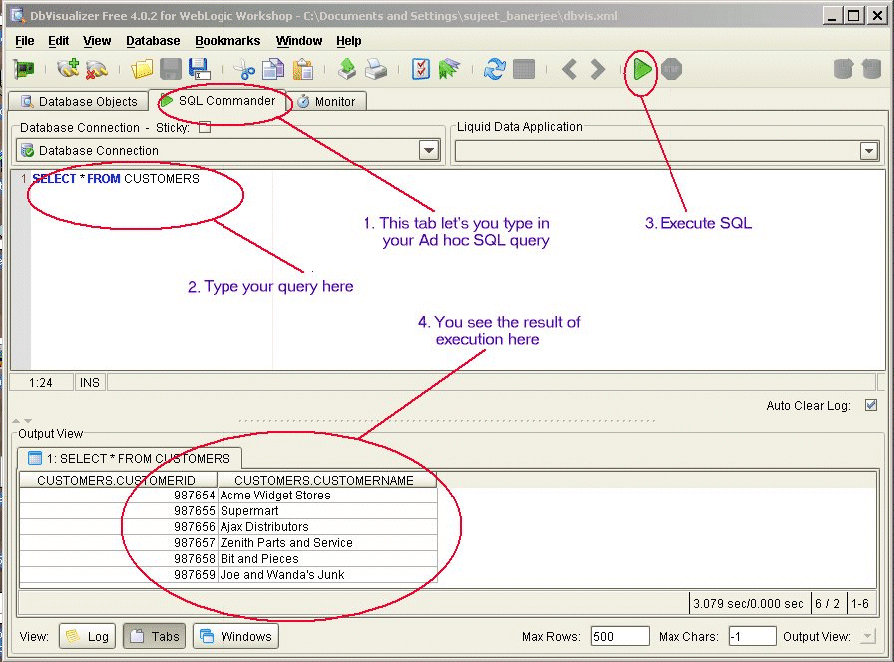Viewport: 894px width, 662px height.
Task: Click the first gray database cylinder icon
Action: coord(843,69)
